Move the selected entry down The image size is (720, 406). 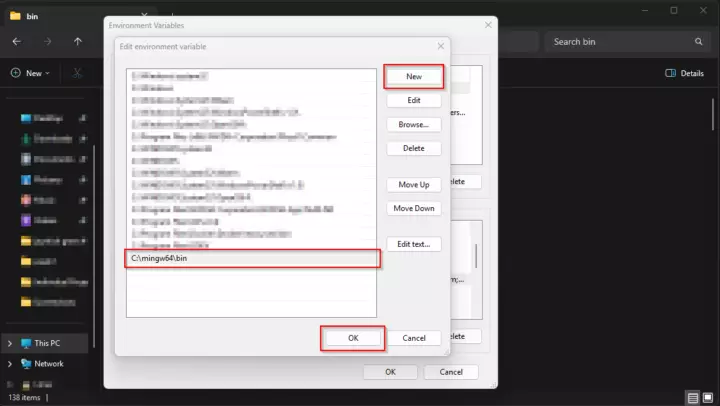coord(413,208)
